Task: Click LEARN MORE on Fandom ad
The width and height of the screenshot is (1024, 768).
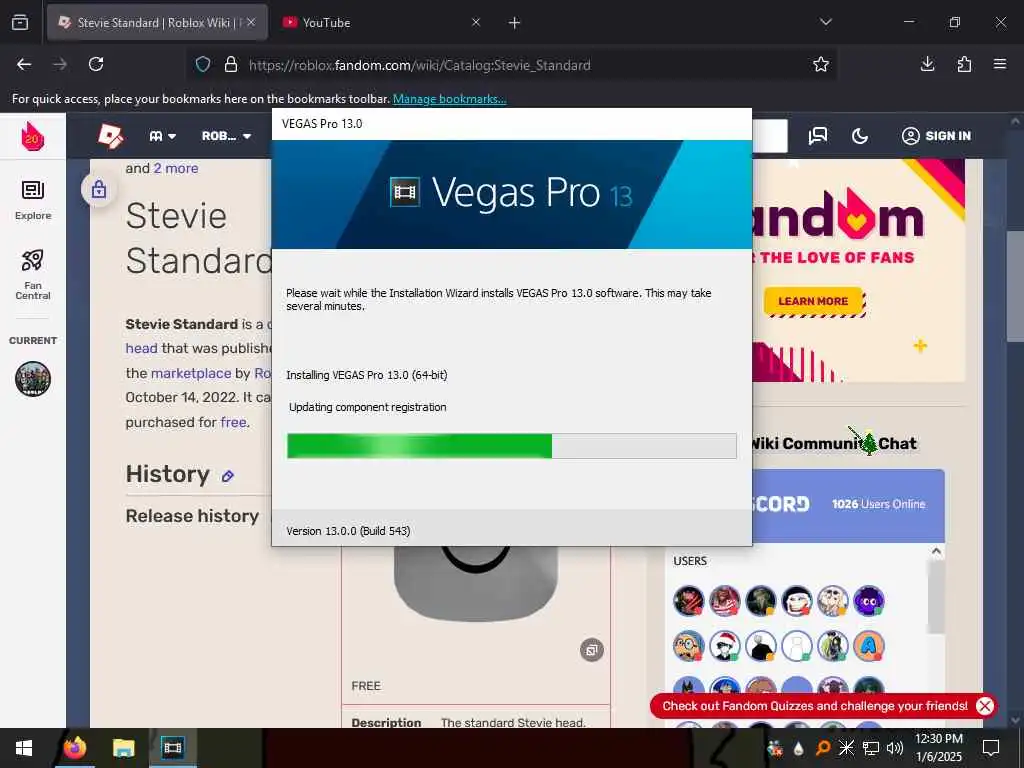Action: point(814,301)
